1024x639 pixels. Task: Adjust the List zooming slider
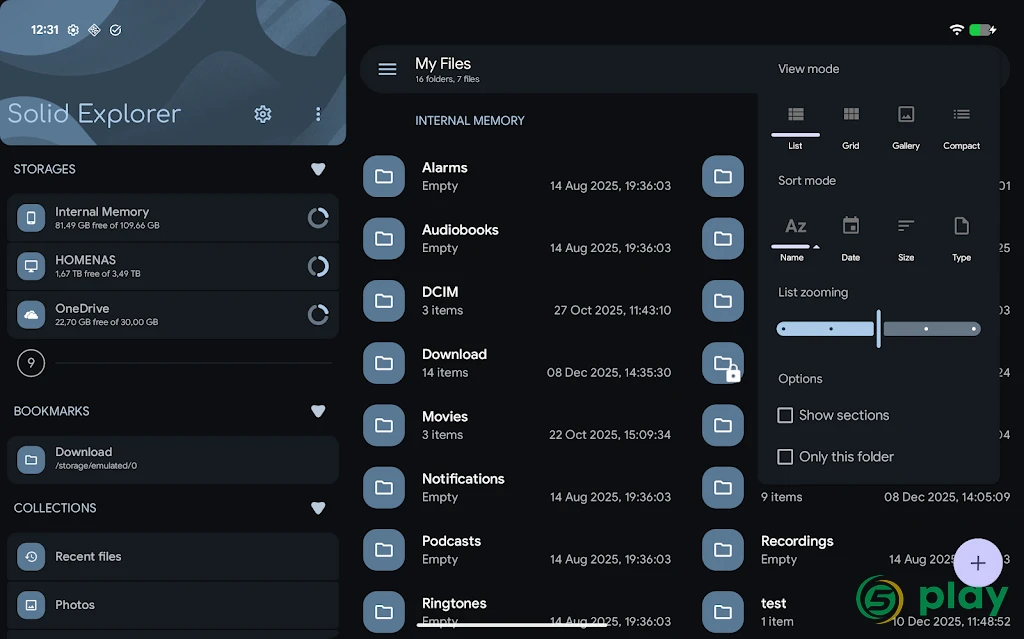(x=878, y=329)
